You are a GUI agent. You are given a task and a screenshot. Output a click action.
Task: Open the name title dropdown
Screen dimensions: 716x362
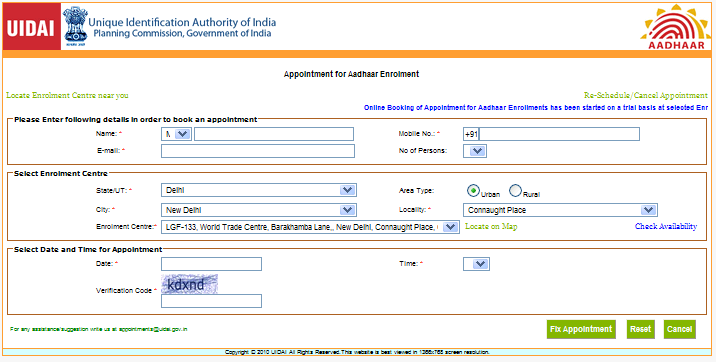click(176, 134)
